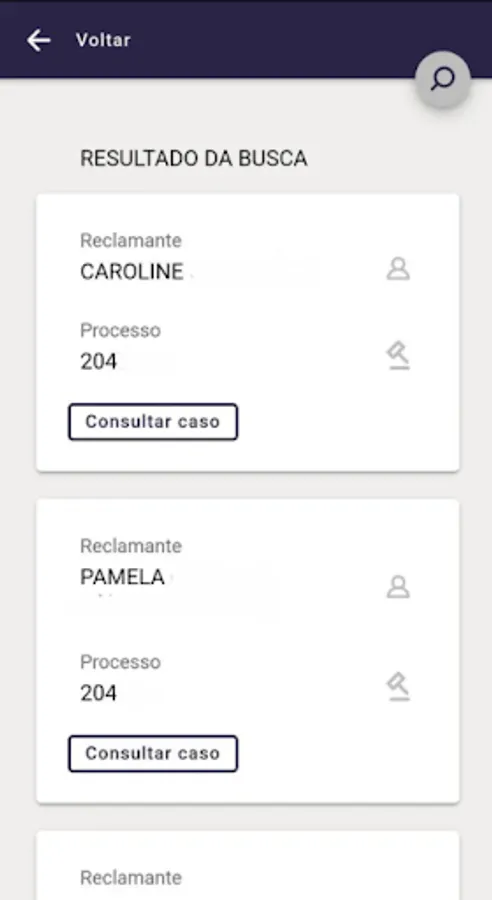Click the RESULTADO DA BUSCA heading
The width and height of the screenshot is (492, 900).
193,158
